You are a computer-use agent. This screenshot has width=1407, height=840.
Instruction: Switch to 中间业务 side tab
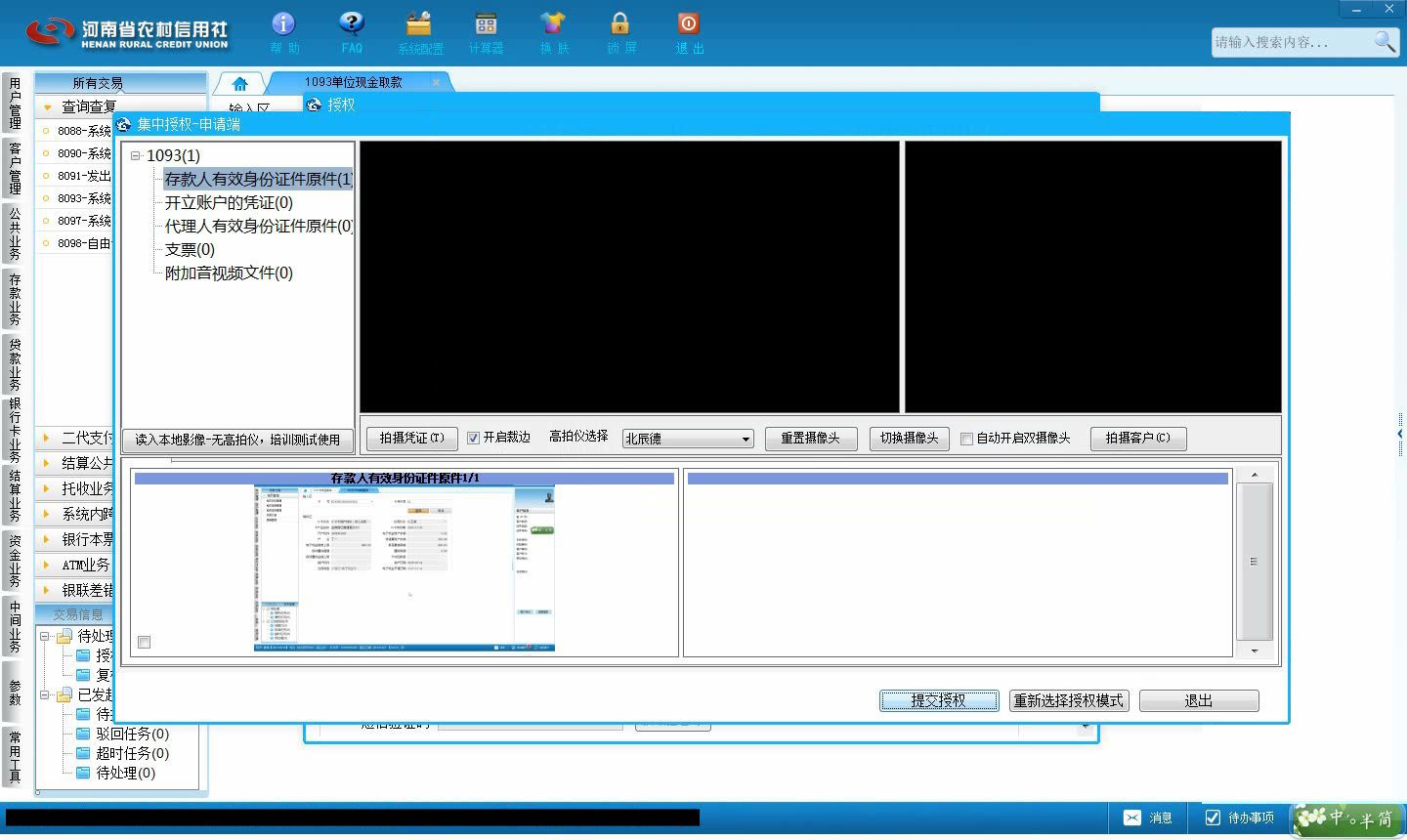click(14, 626)
